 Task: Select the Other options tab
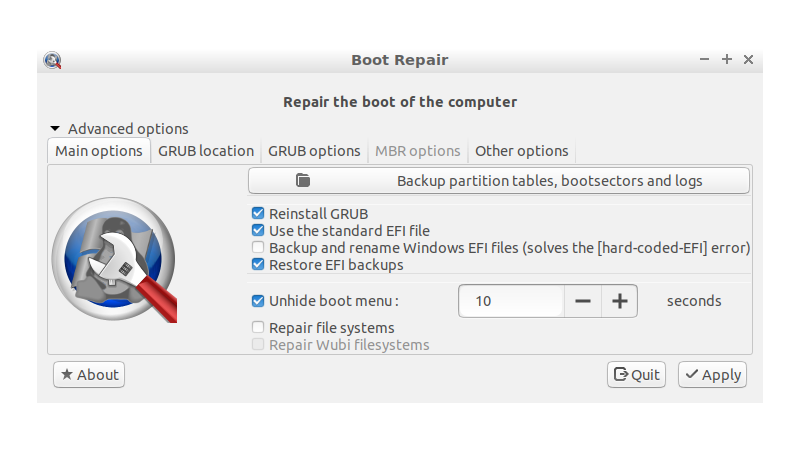coord(521,151)
